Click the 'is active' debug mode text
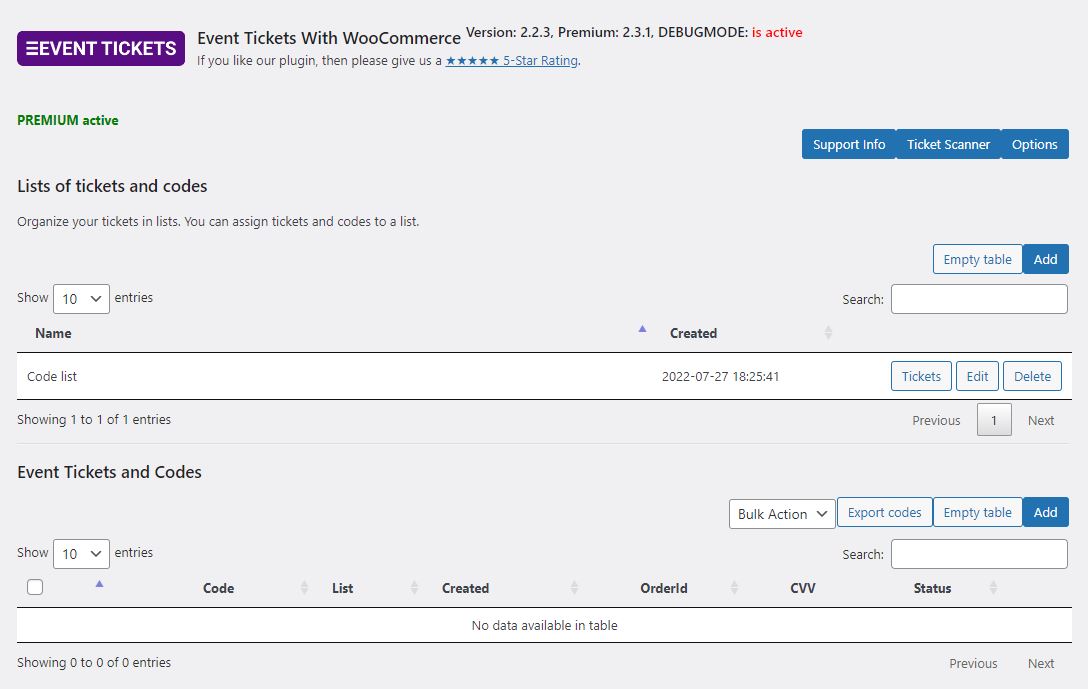 pyautogui.click(x=776, y=32)
